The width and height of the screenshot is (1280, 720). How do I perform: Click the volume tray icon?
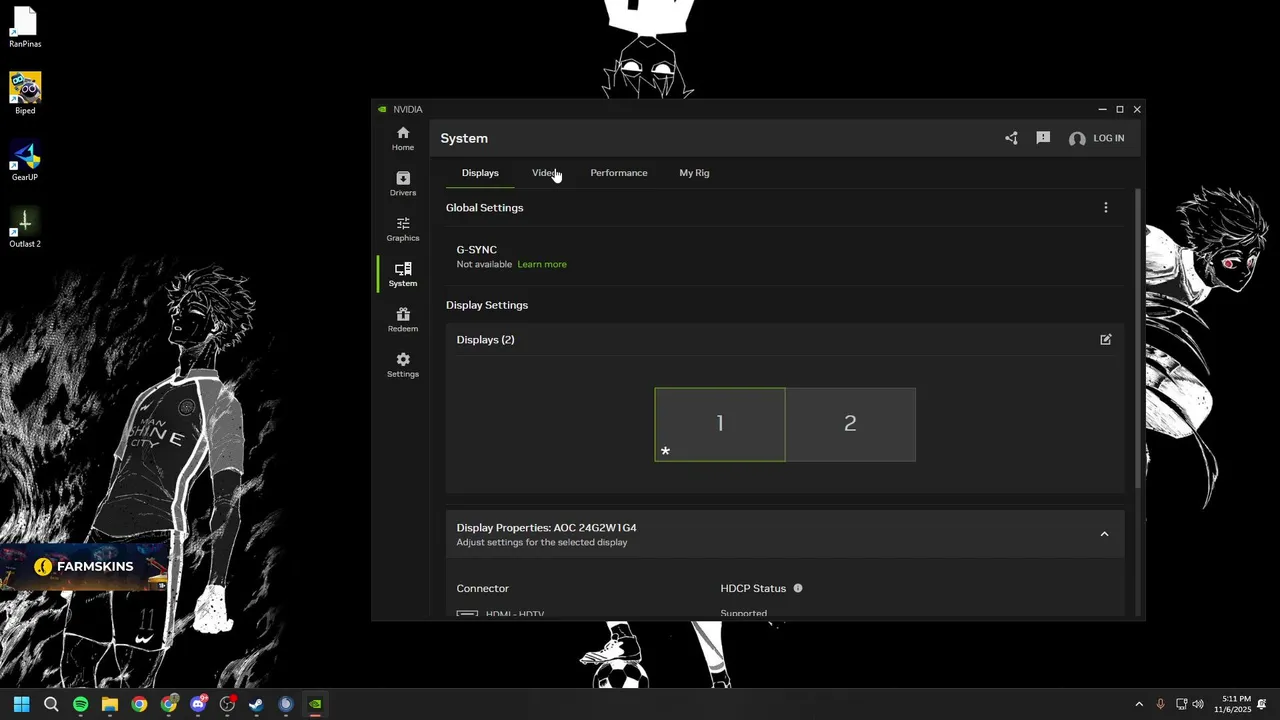tap(1198, 704)
